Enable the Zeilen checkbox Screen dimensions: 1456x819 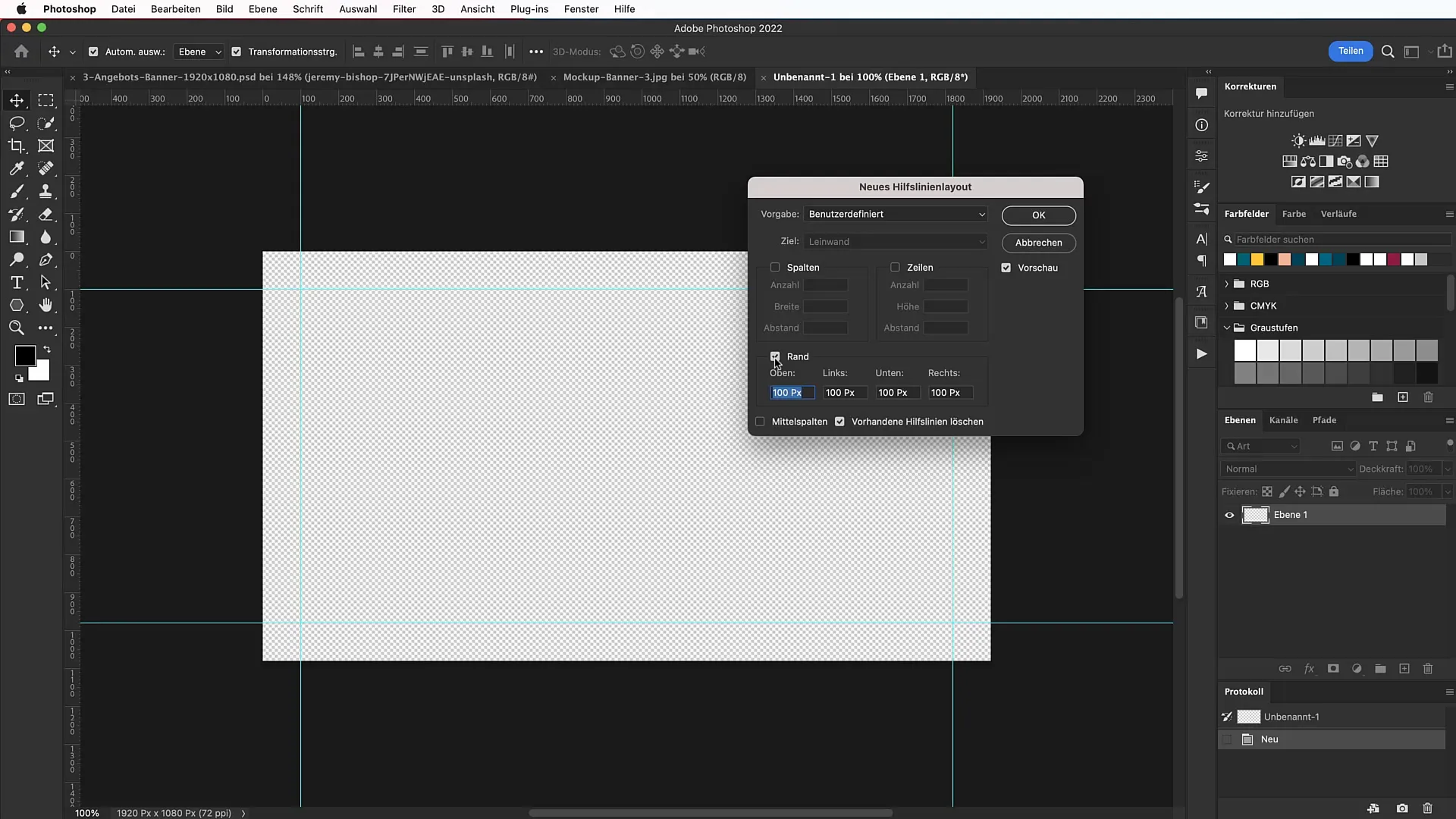coord(895,267)
